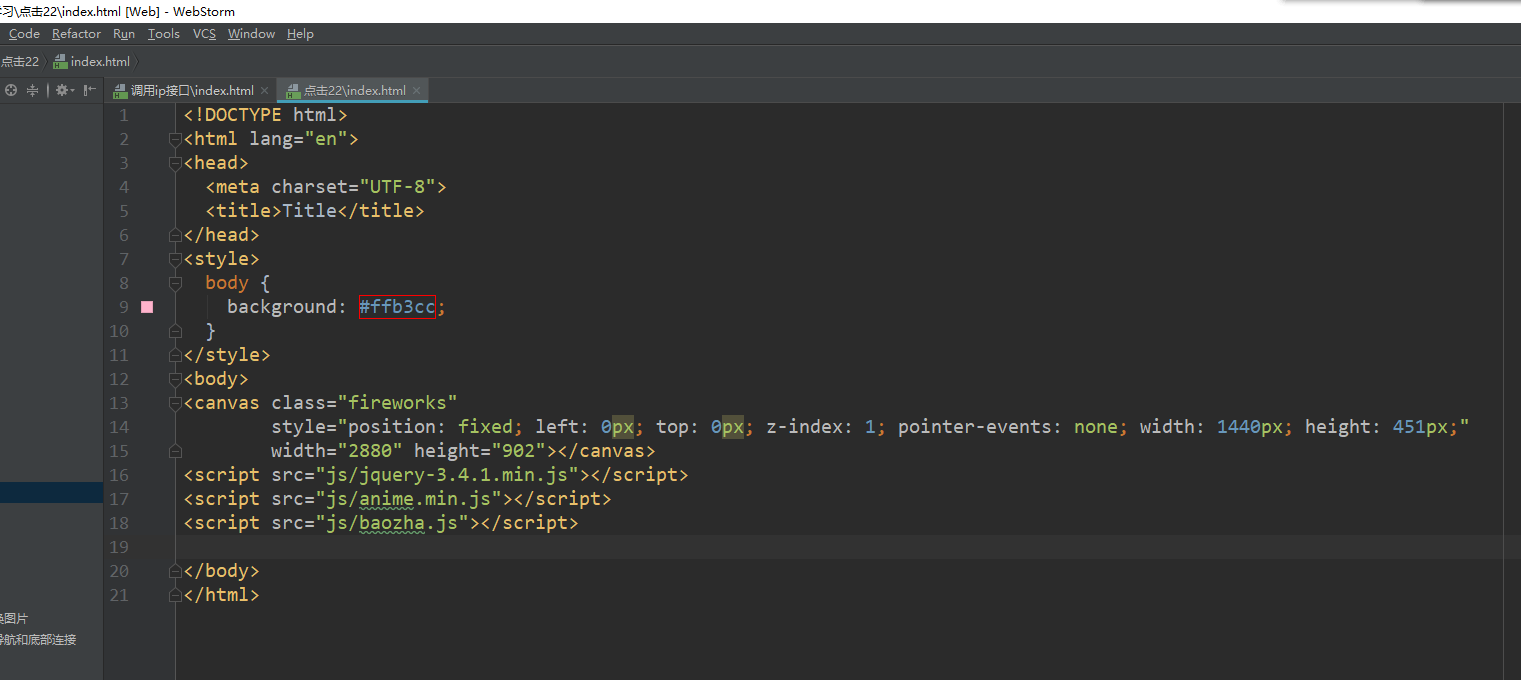Collapse the <canvas> element fold marker
Viewport: 1521px width, 680px height.
(176, 403)
